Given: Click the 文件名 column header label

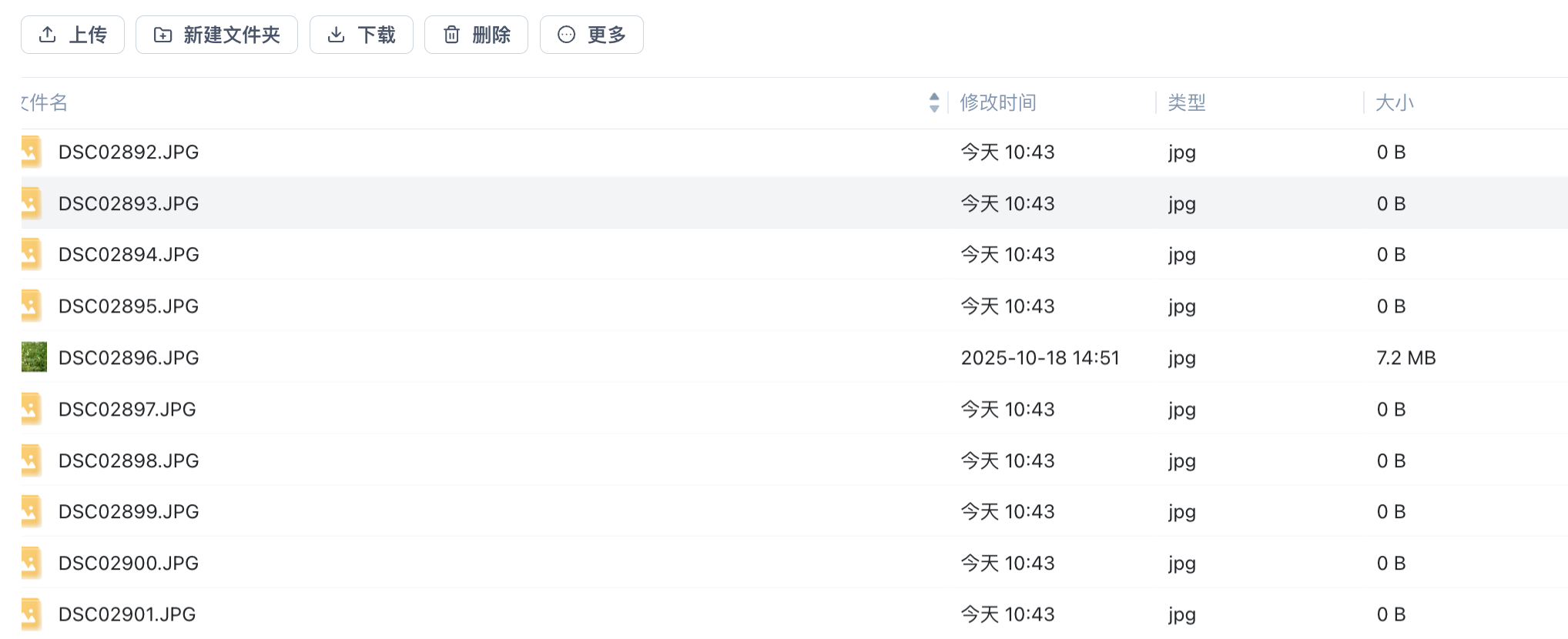Looking at the screenshot, I should [45, 102].
